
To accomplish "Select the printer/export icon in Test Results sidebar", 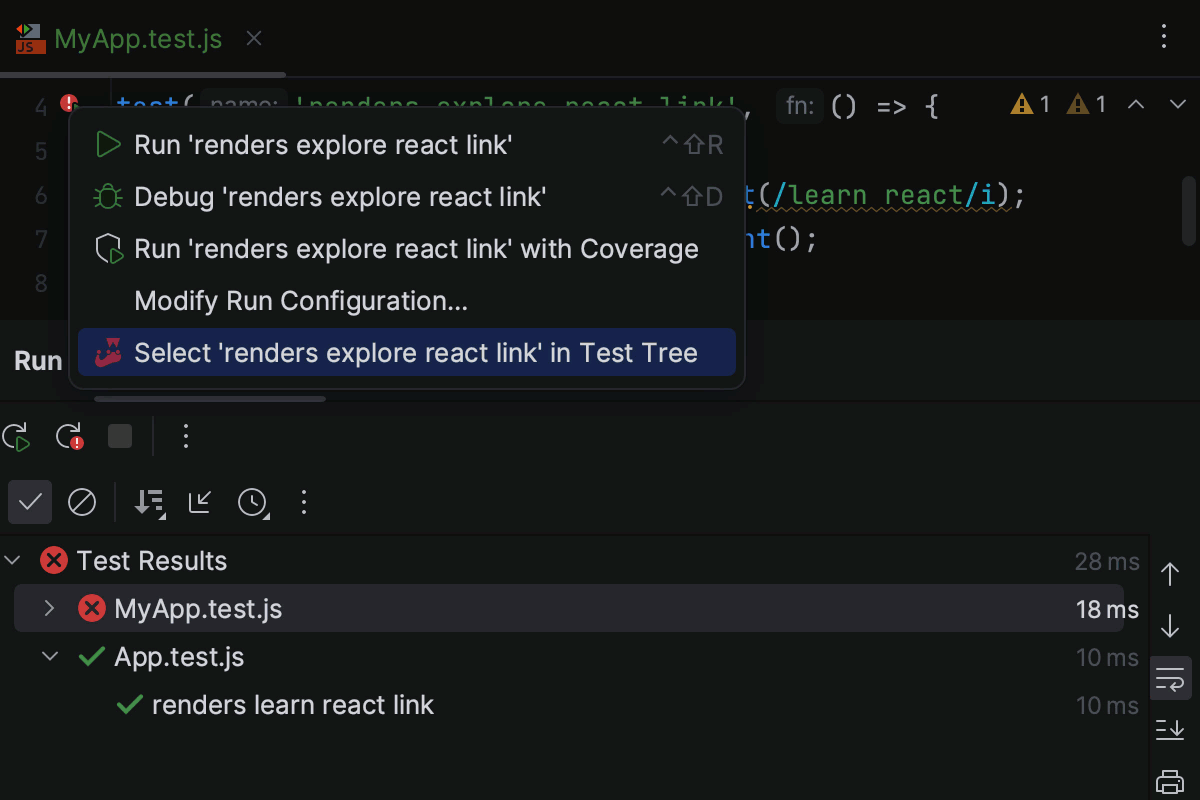I will [1170, 781].
